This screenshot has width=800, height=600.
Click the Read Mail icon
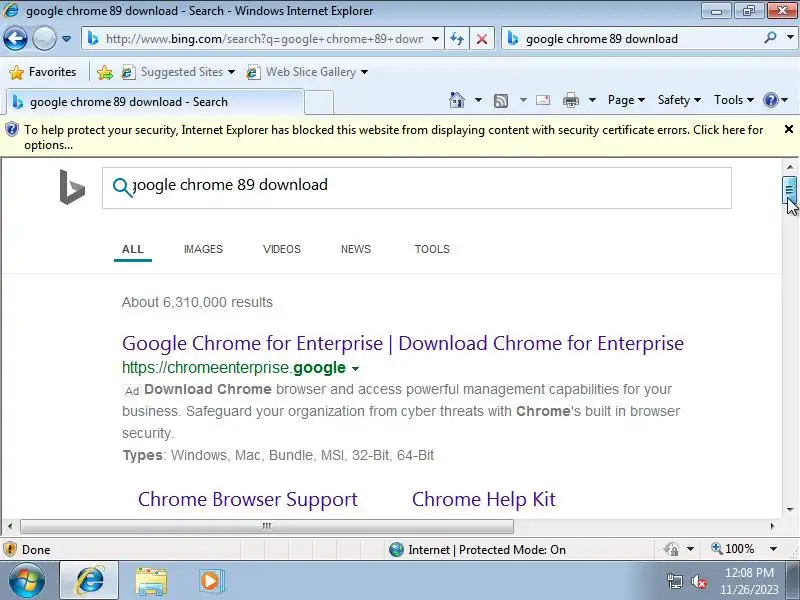point(543,100)
